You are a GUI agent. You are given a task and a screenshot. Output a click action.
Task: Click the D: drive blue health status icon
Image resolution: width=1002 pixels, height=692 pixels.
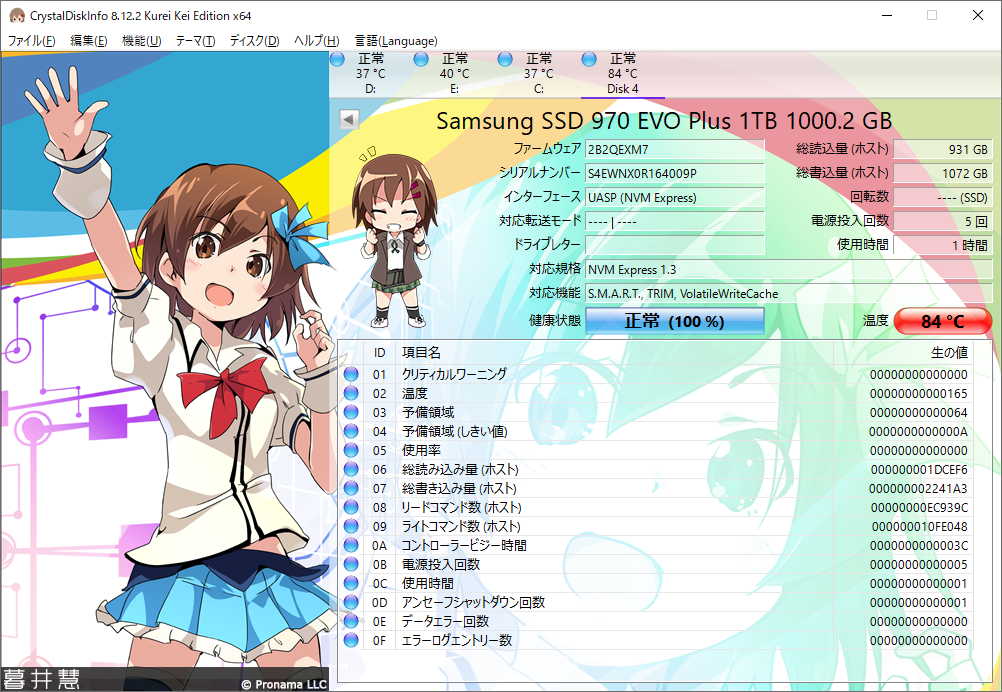pos(337,59)
